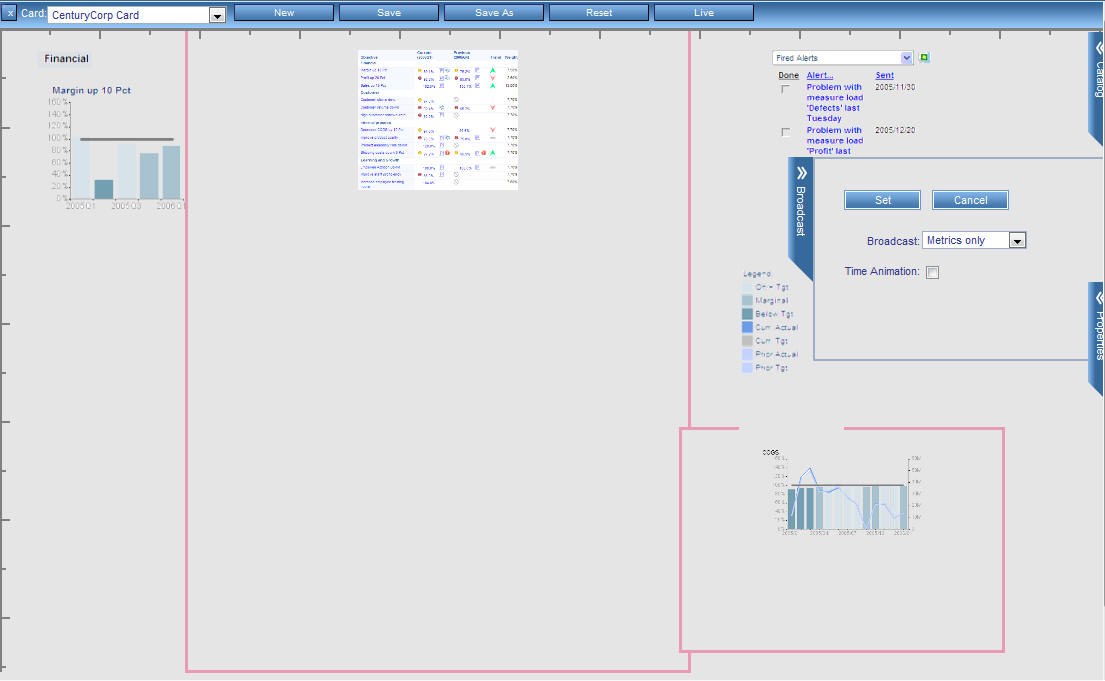This screenshot has width=1105, height=681.
Task: Sort alerts by the Alert column header
Action: click(x=820, y=75)
